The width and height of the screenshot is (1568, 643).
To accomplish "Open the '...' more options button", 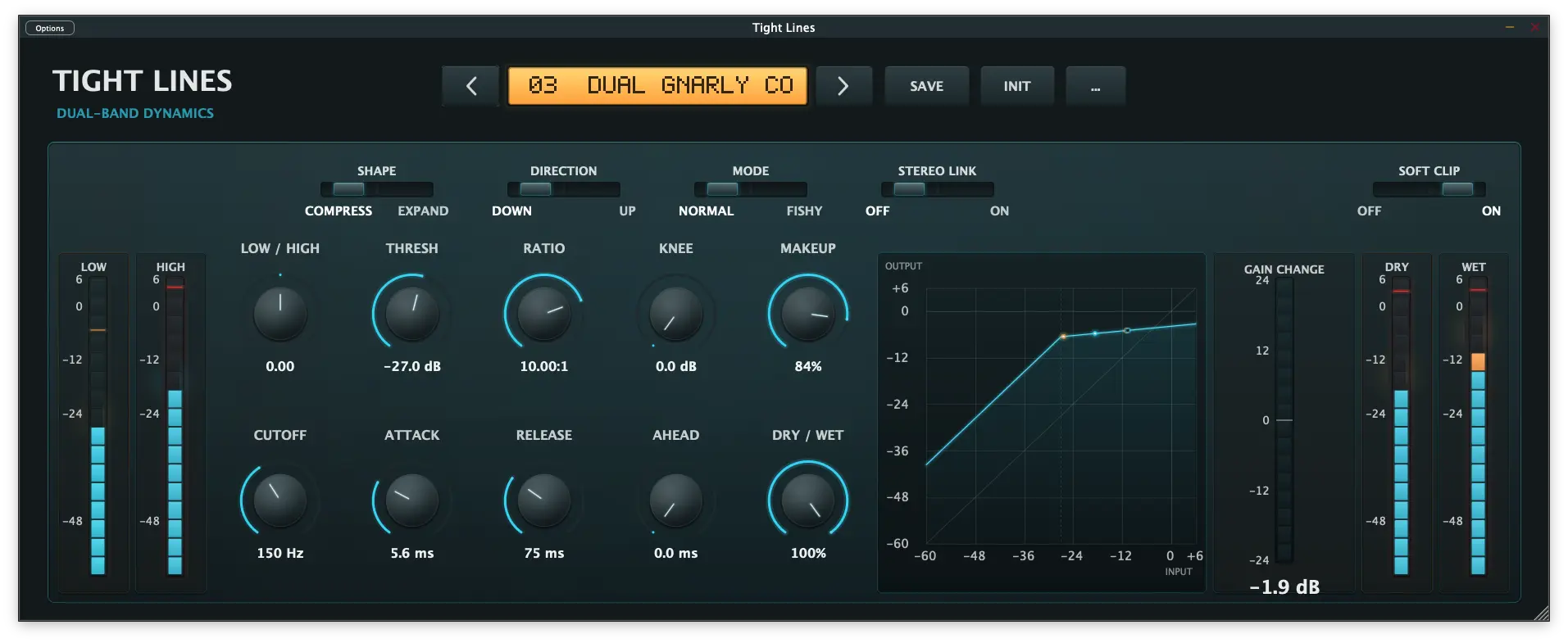I will click(1095, 86).
